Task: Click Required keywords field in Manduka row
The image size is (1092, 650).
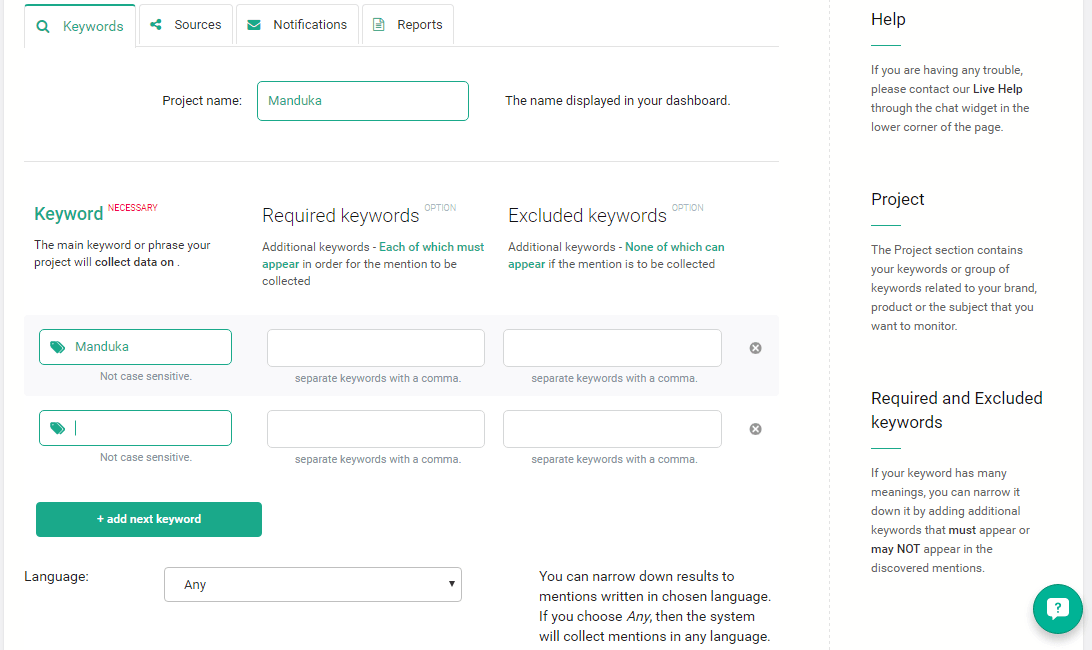Action: click(375, 348)
